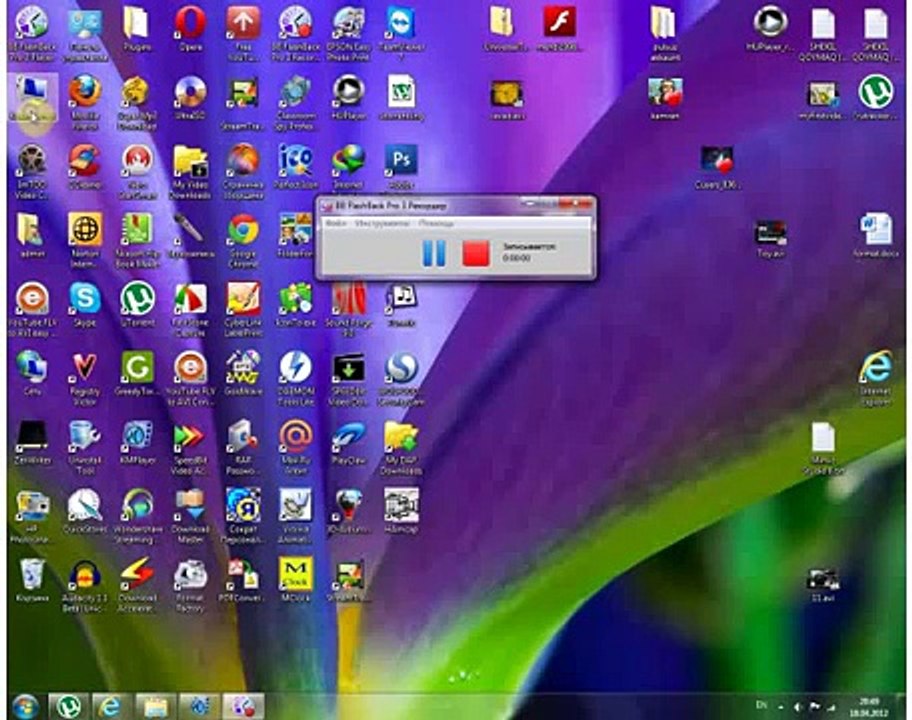Open the admin user folder

pos(32,236)
